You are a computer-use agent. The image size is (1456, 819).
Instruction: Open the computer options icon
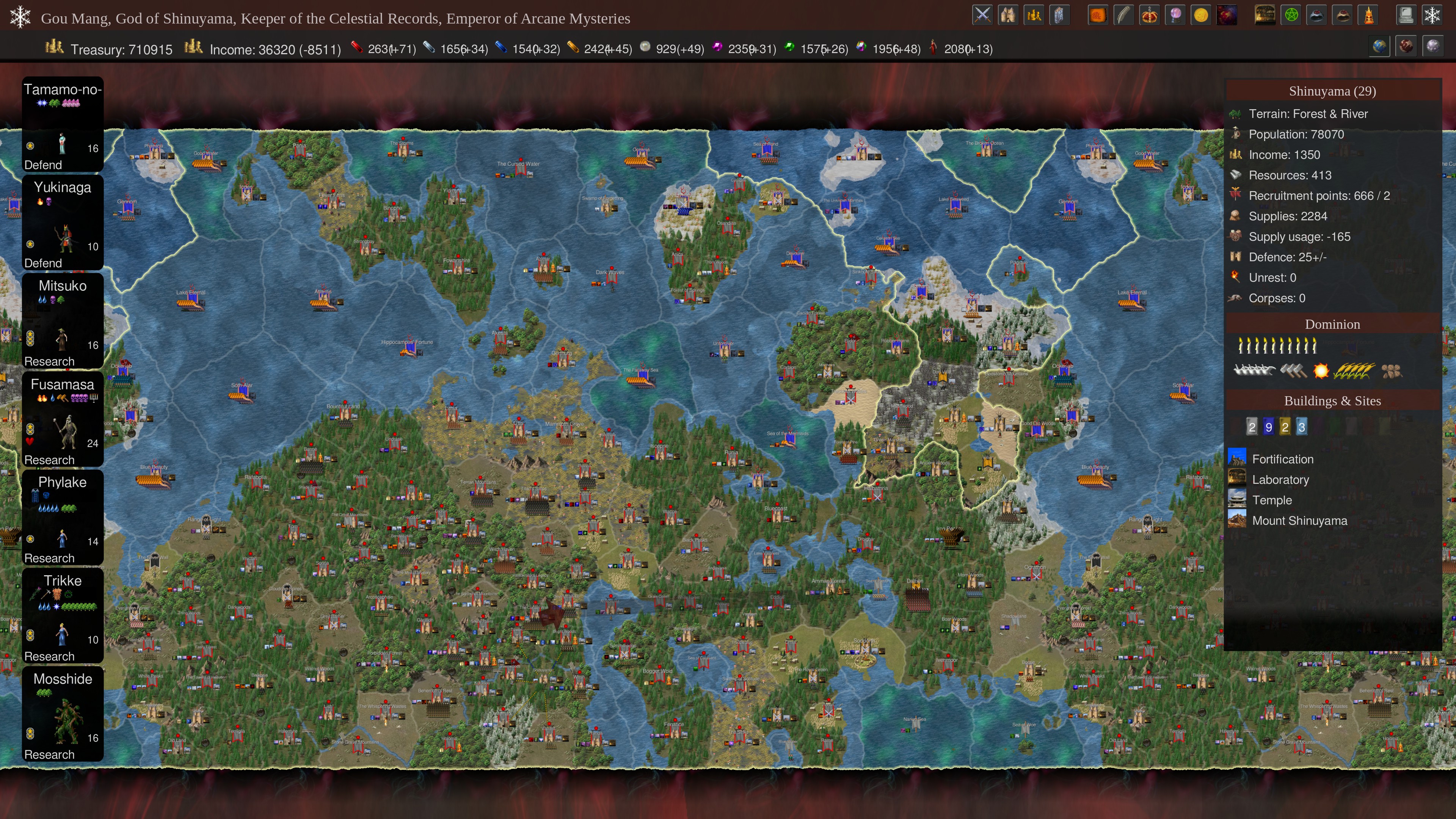tap(1406, 15)
